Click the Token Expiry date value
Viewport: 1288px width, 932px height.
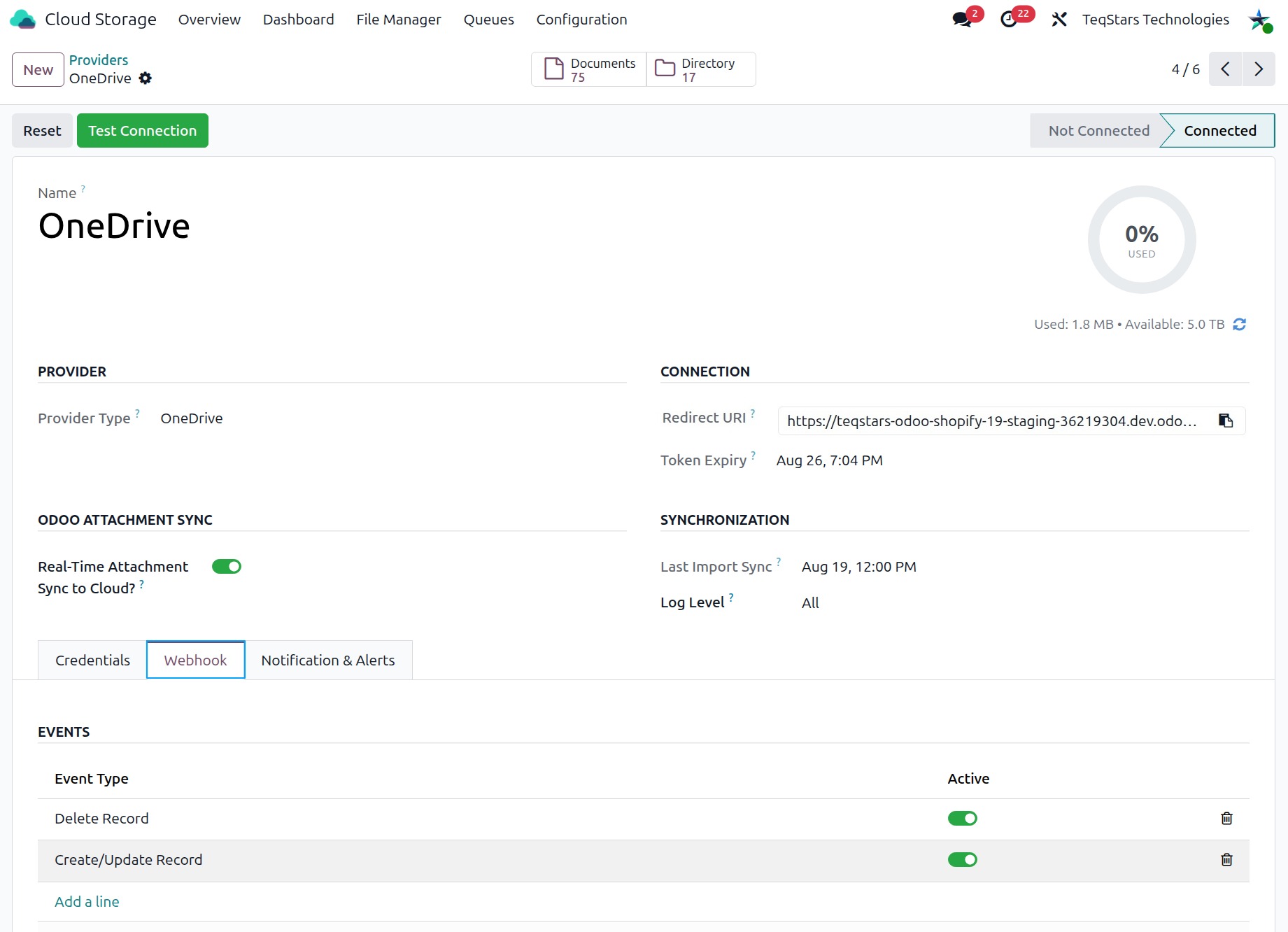tap(830, 460)
